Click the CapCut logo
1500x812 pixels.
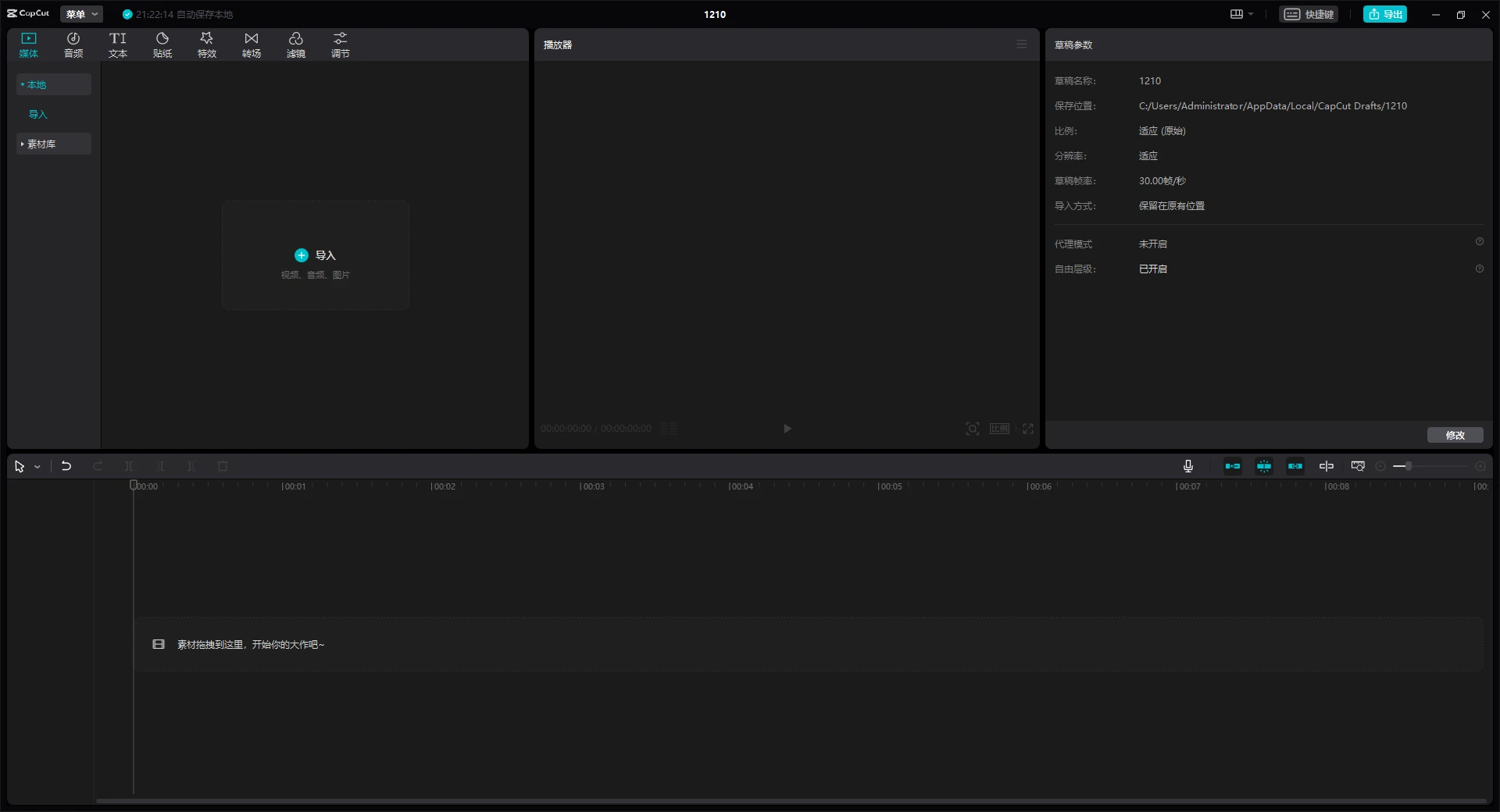pyautogui.click(x=29, y=13)
